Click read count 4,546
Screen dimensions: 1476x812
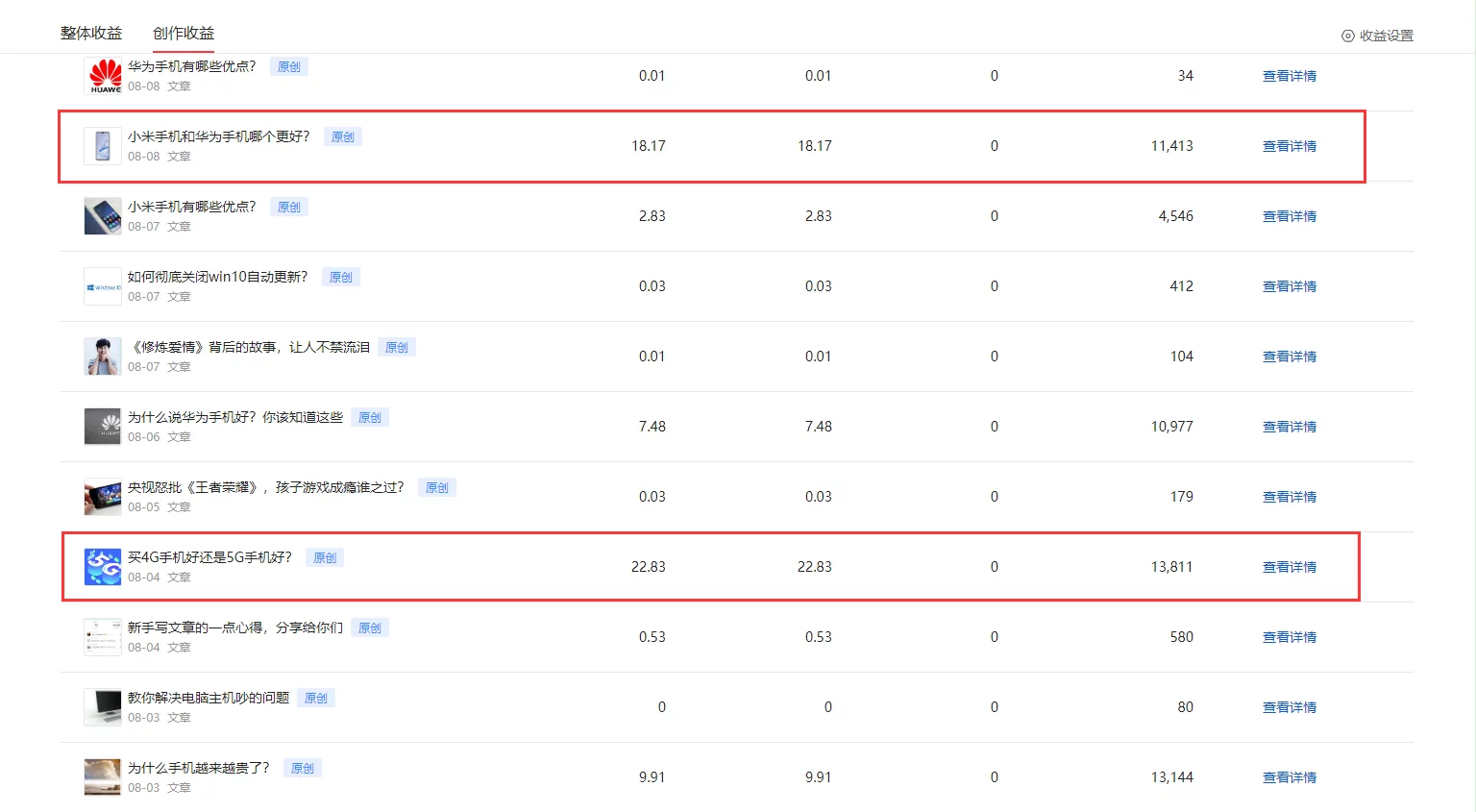click(x=1176, y=216)
